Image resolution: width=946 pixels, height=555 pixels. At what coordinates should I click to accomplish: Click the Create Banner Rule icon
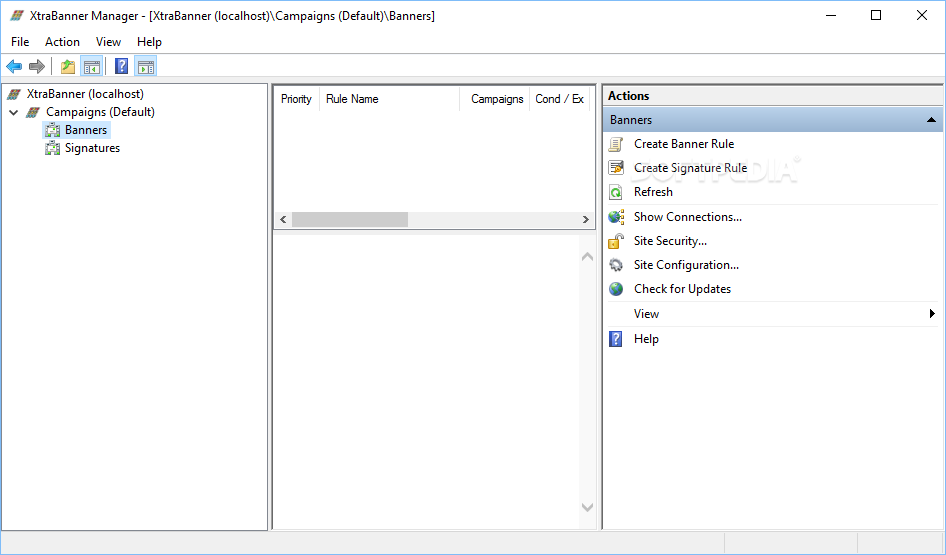[616, 144]
